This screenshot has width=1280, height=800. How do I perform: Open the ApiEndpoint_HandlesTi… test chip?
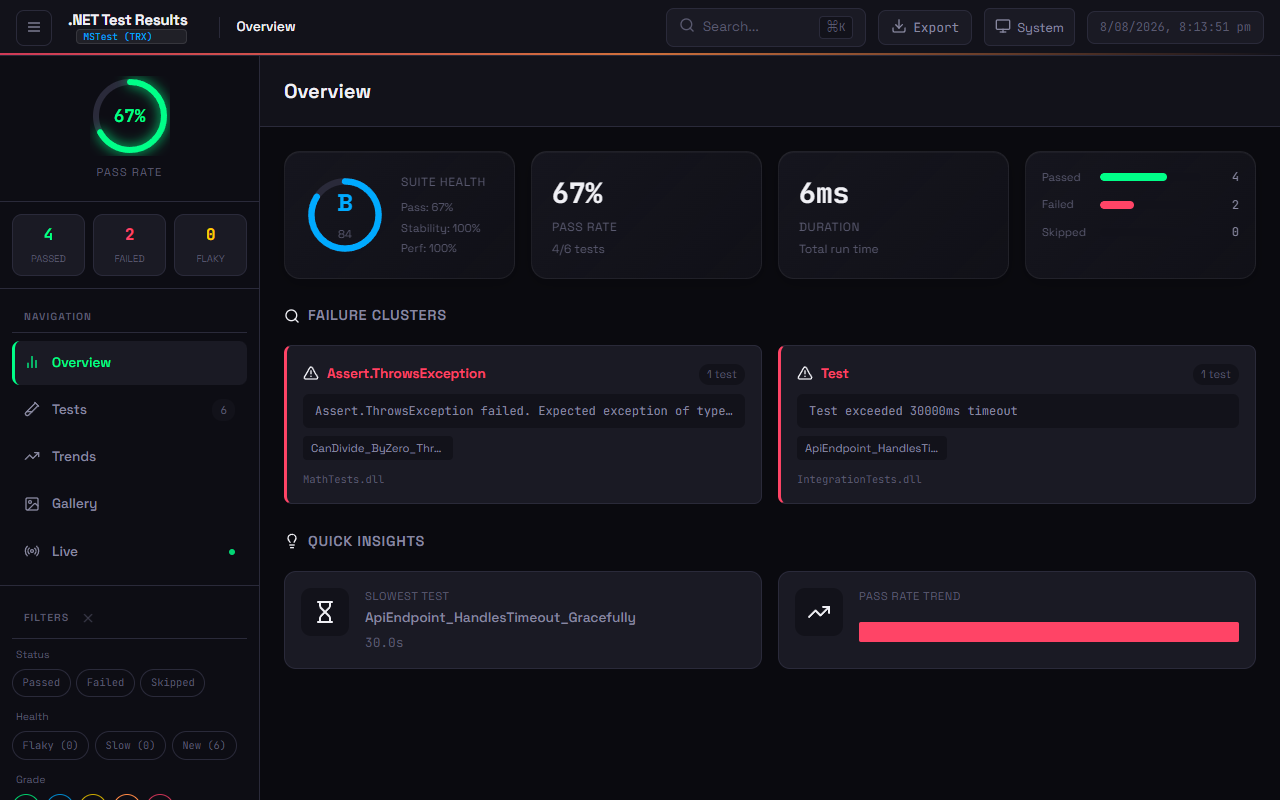click(872, 448)
